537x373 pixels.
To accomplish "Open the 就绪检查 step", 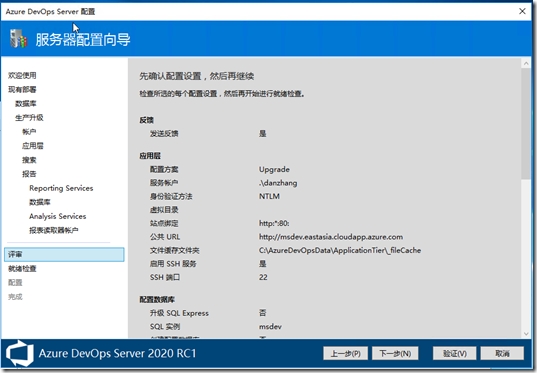I will point(22,269).
